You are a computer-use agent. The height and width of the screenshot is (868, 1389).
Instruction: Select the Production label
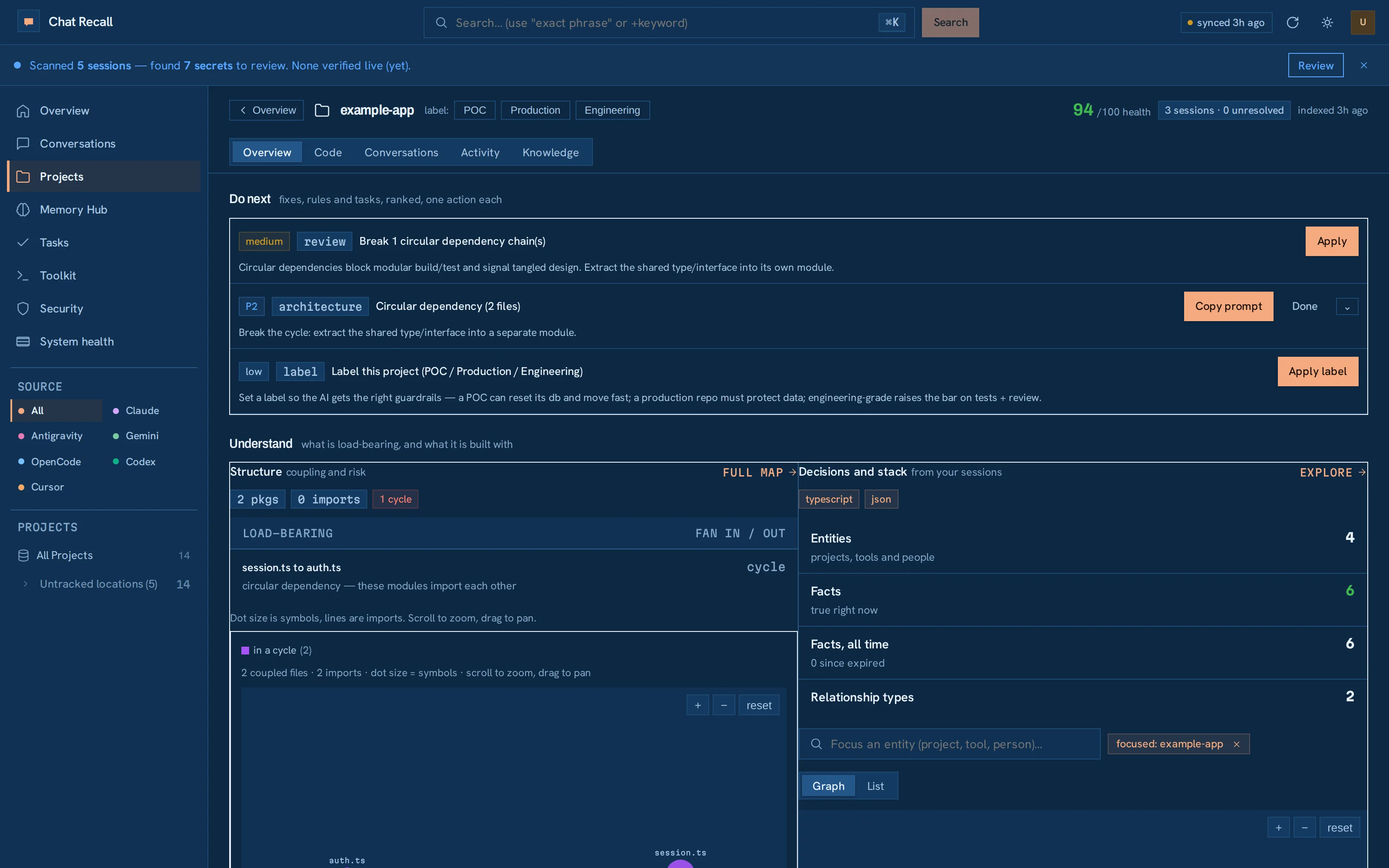[535, 110]
